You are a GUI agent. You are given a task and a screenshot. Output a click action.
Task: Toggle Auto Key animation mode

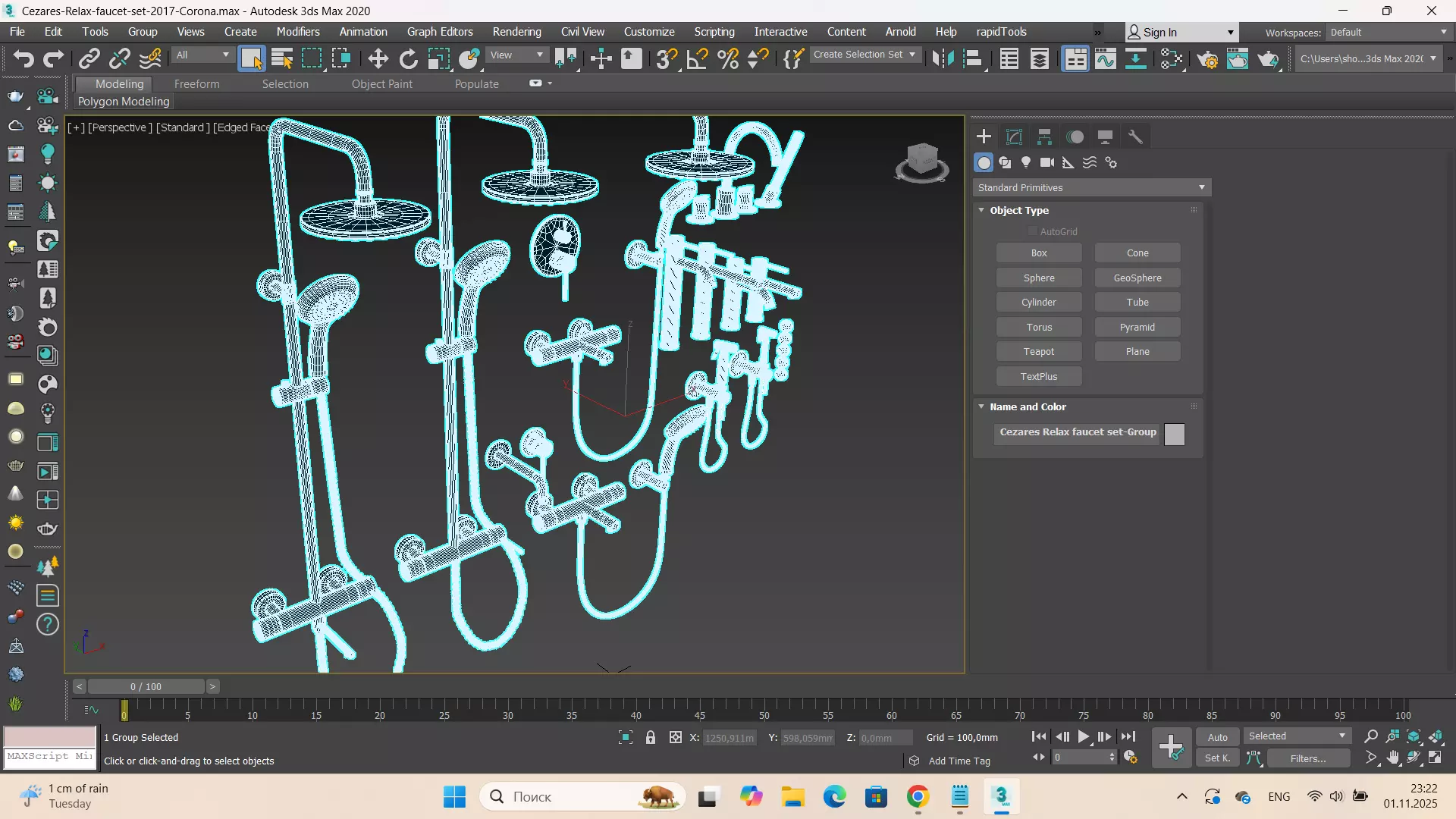(1217, 737)
